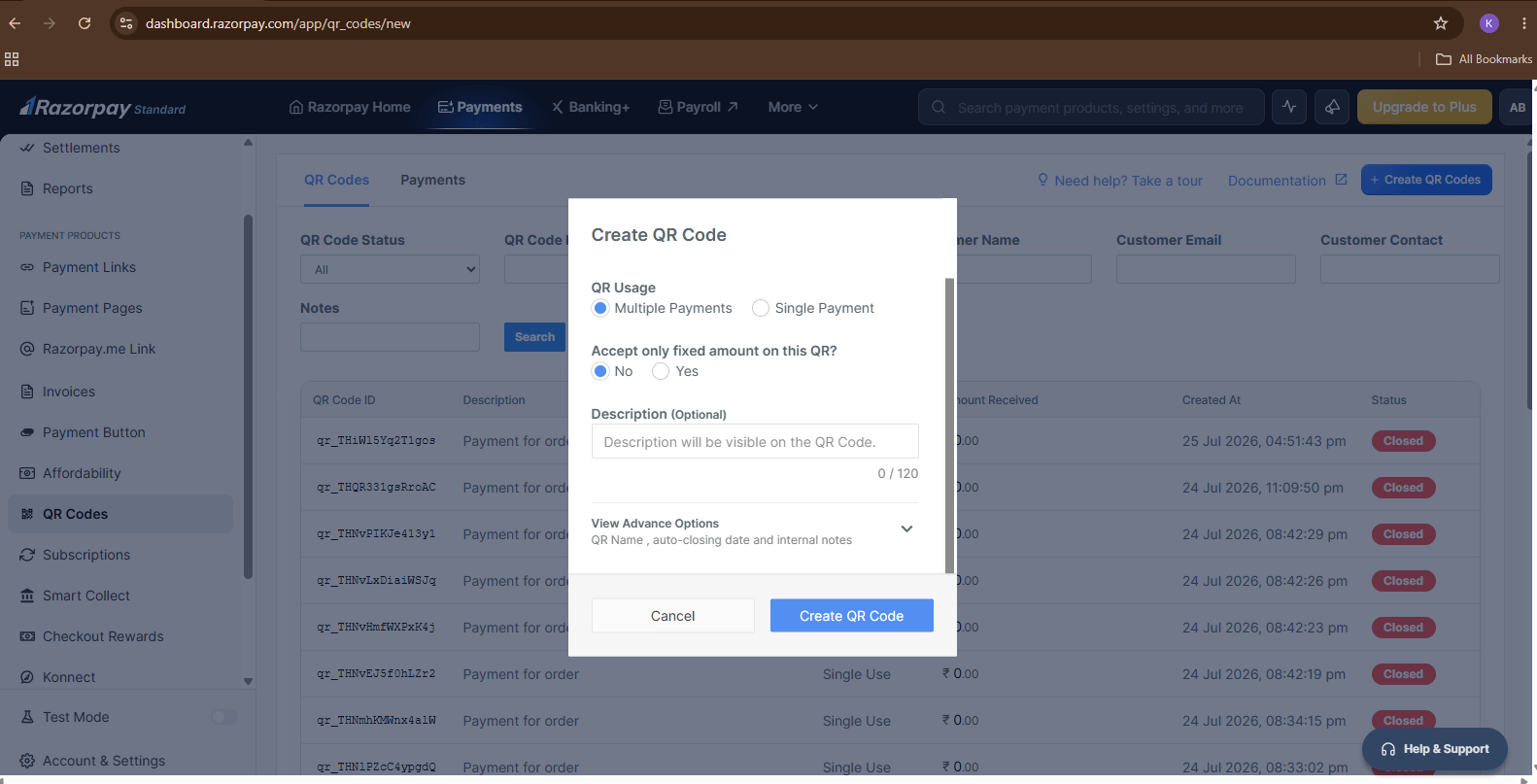The height and width of the screenshot is (784, 1537).
Task: Click the Account & Settings gear icon
Action: point(27,761)
